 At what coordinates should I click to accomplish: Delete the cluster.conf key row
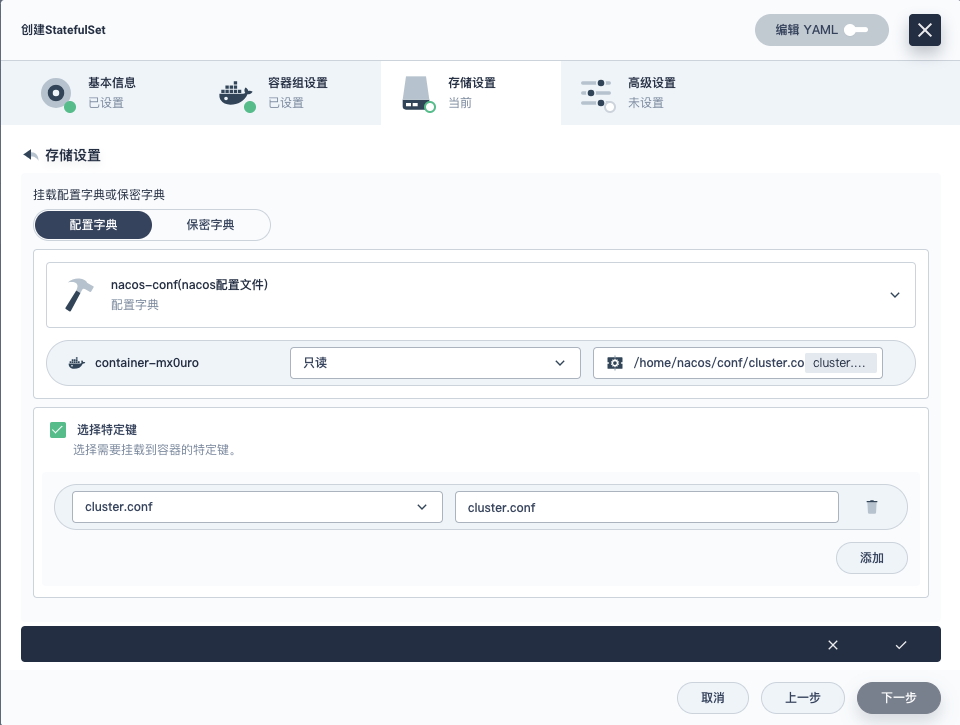click(x=872, y=507)
